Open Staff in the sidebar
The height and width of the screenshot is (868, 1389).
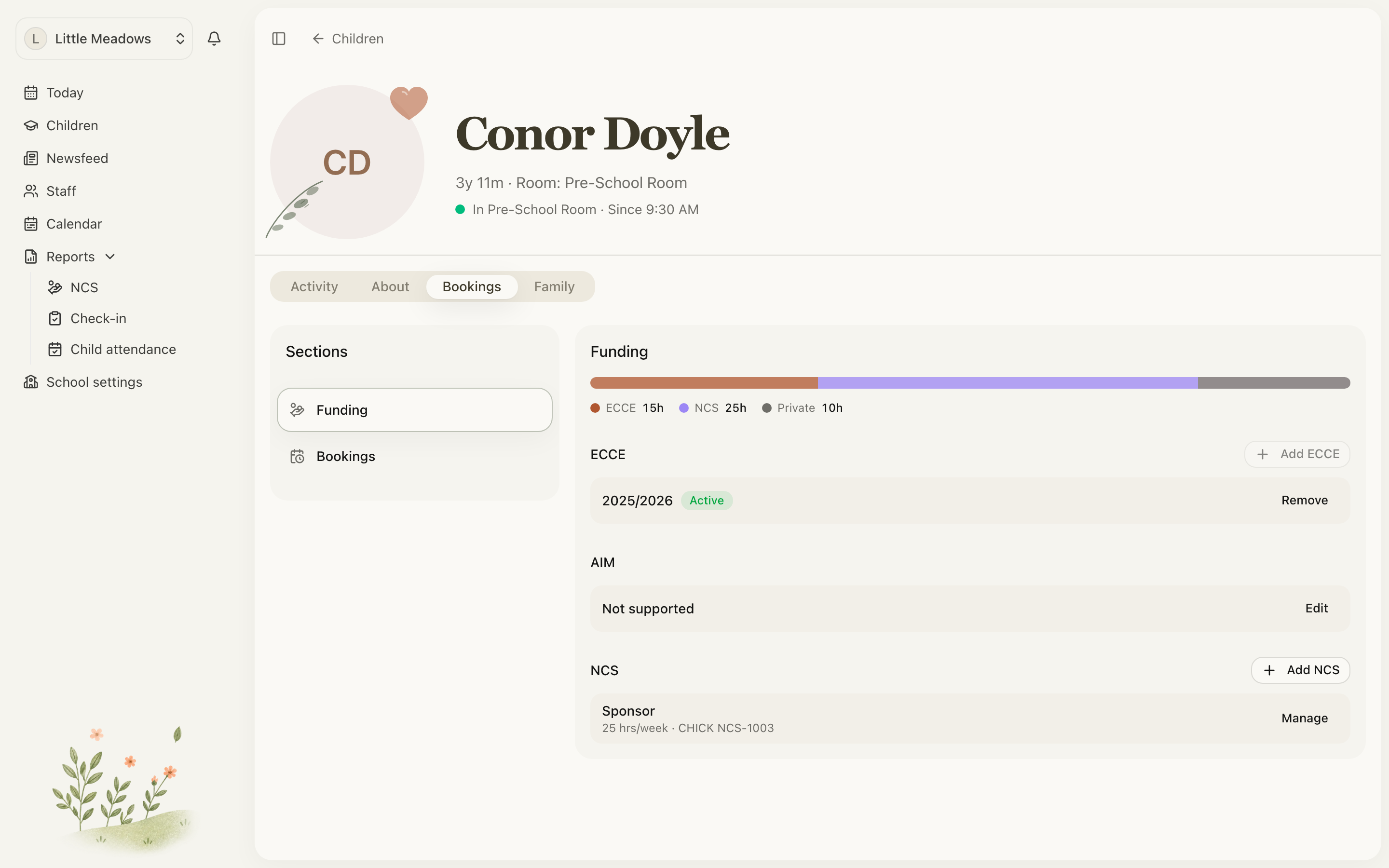click(61, 190)
